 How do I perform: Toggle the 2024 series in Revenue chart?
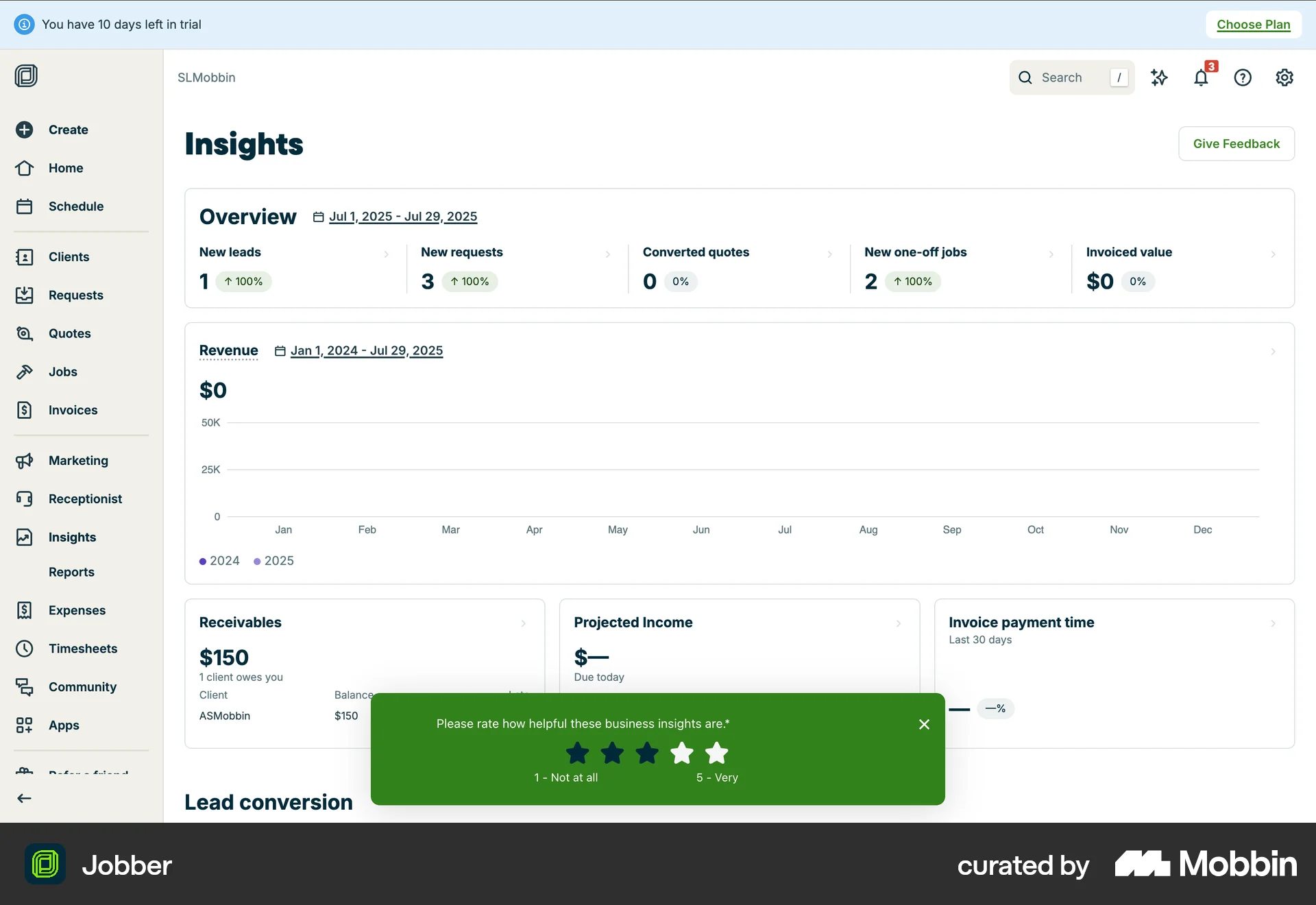pyautogui.click(x=219, y=561)
